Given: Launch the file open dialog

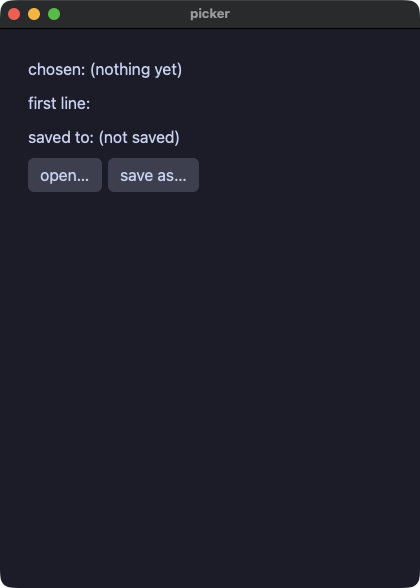Looking at the screenshot, I should click(65, 175).
